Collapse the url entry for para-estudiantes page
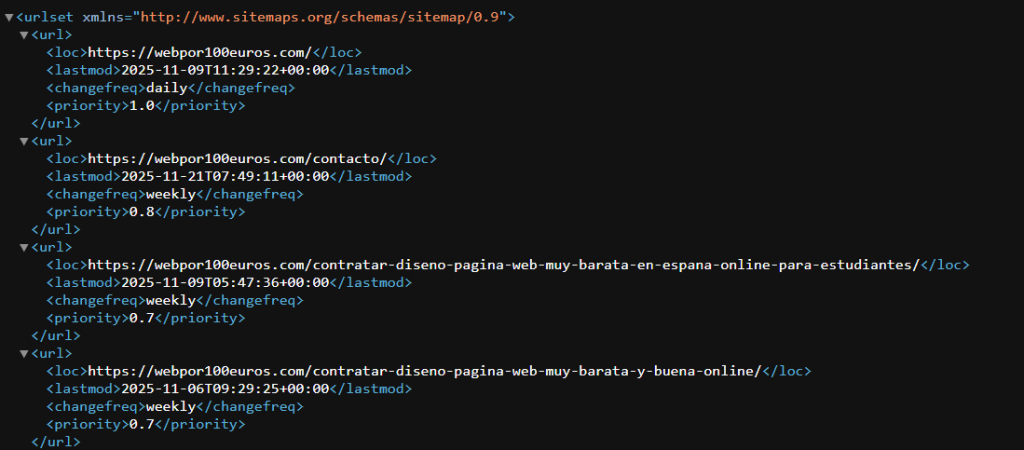 point(24,247)
